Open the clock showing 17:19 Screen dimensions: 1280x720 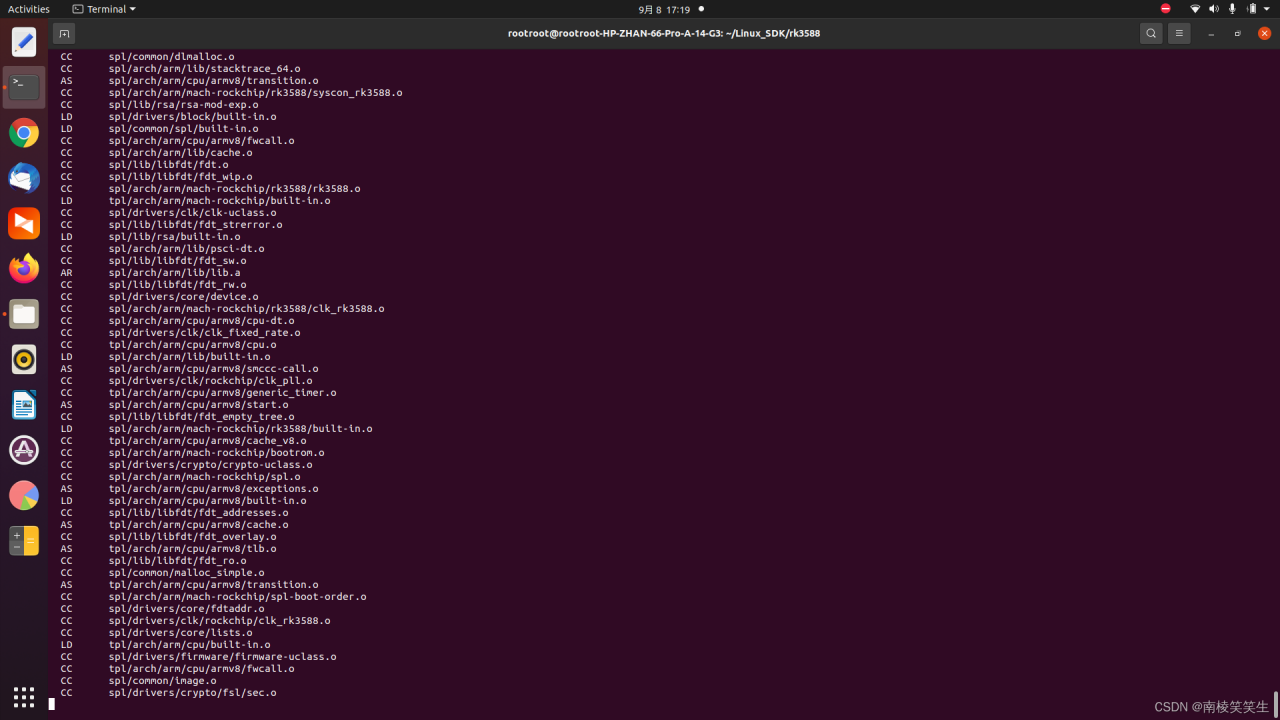[x=665, y=9]
